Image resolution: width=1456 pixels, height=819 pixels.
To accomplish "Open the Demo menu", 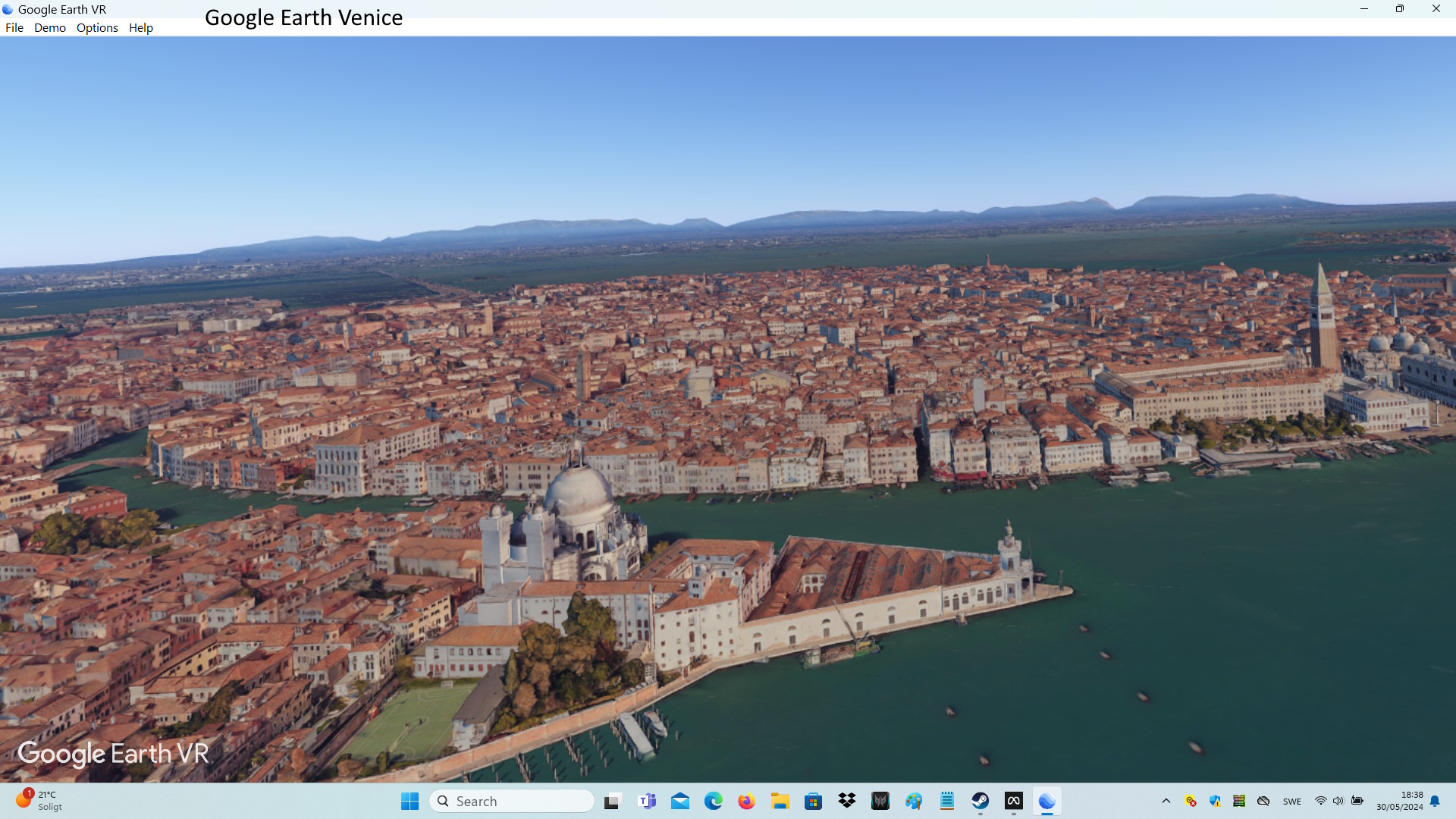I will pos(50,28).
